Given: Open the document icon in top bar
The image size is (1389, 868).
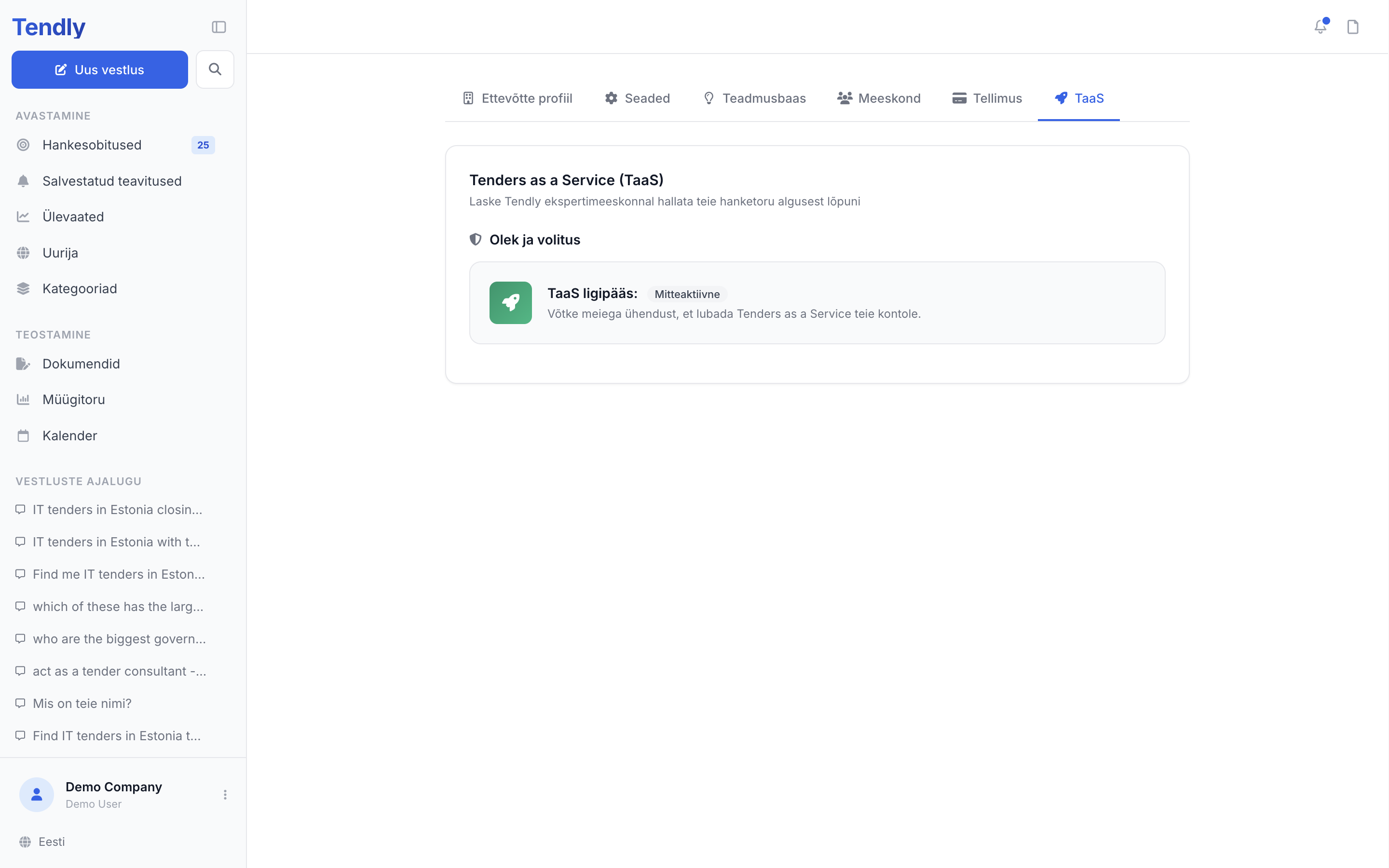Looking at the screenshot, I should click(1353, 27).
